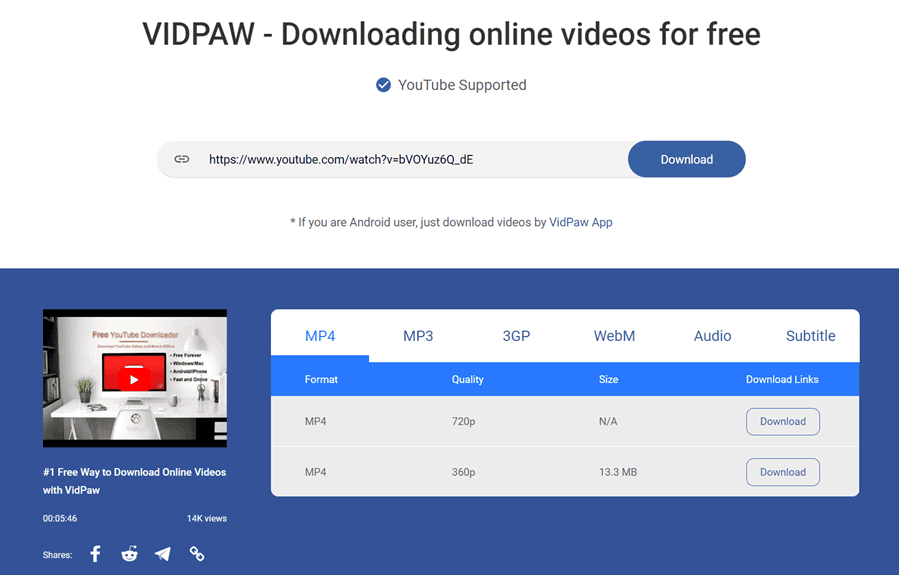Download the 720p MP4 file
This screenshot has width=900, height=575.
click(x=783, y=421)
